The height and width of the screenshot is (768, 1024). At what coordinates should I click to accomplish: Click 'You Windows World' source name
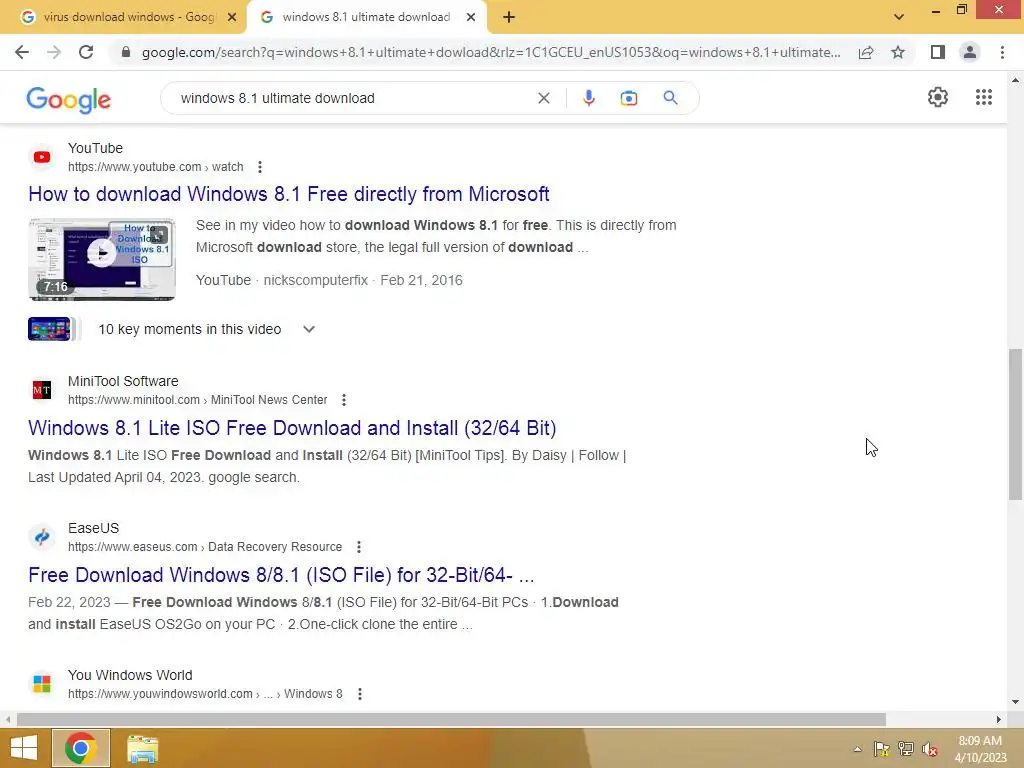[x=130, y=675]
